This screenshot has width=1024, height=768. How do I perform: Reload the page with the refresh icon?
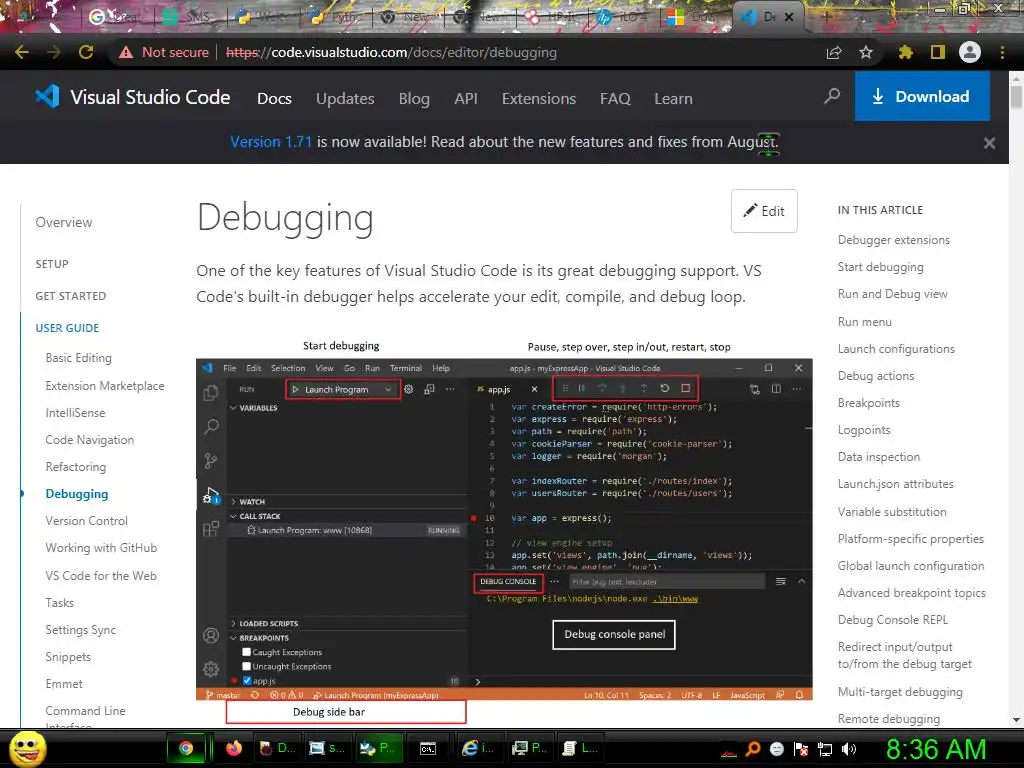tap(86, 52)
